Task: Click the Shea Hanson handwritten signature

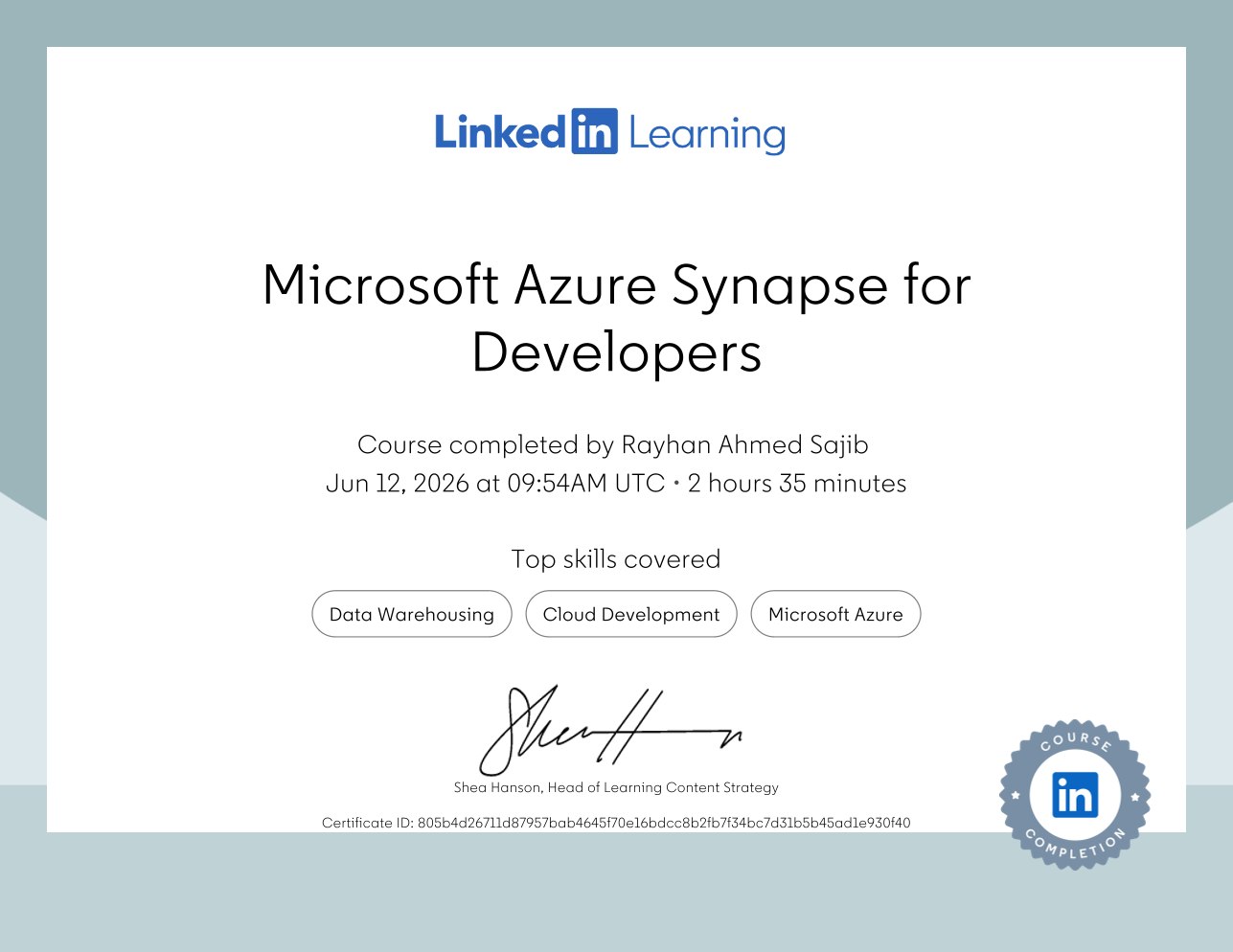Action: click(x=610, y=730)
